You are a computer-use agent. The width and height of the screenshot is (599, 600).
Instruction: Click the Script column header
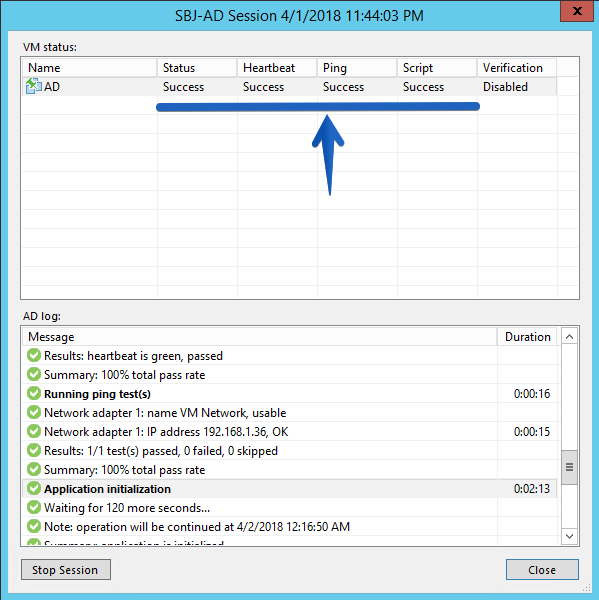(437, 68)
